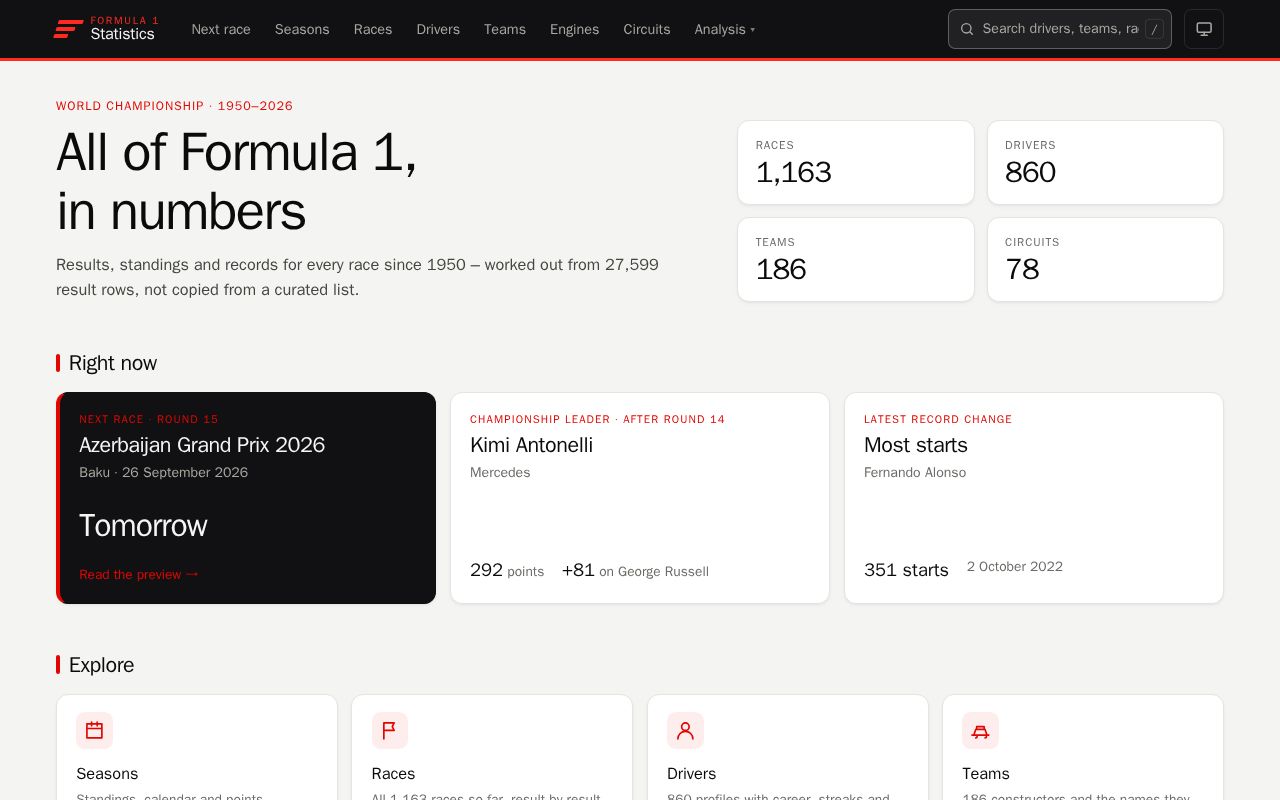This screenshot has width=1280, height=800.
Task: Click the Races flag icon
Action: coord(390,731)
